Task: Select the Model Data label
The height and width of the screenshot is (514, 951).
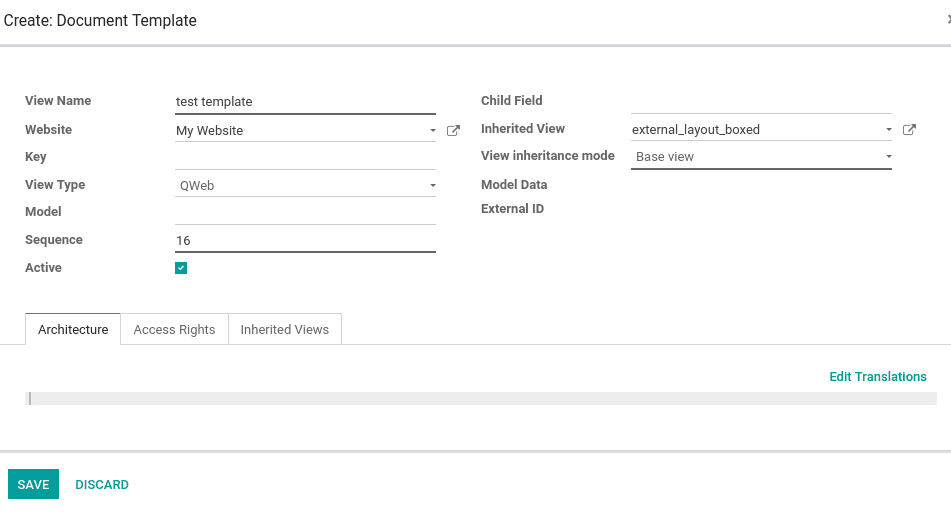Action: [x=514, y=184]
